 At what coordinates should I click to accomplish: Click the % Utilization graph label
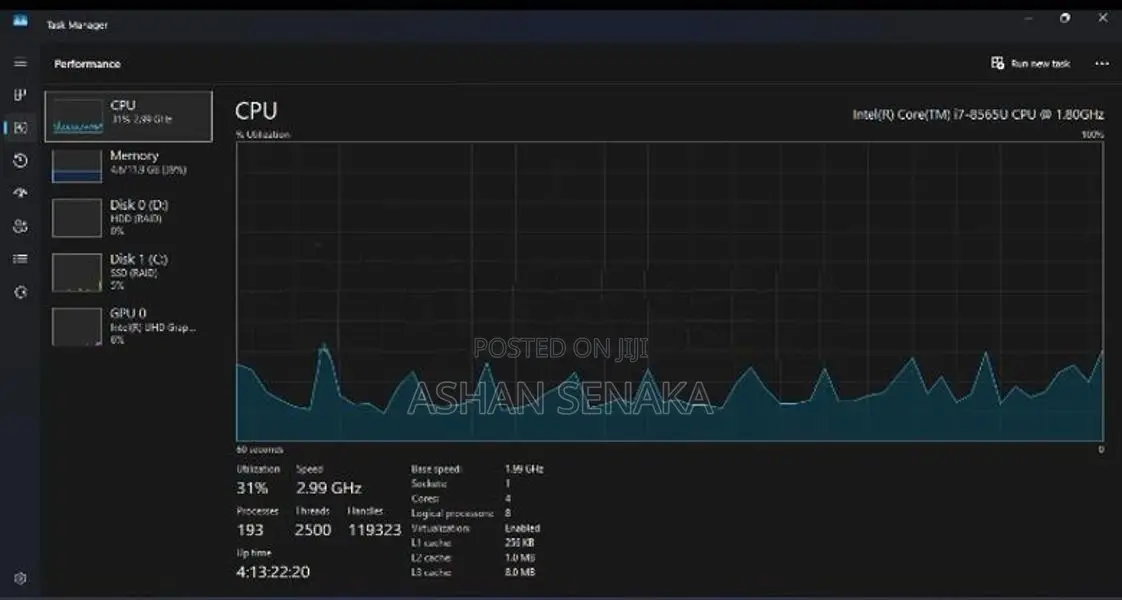click(263, 134)
